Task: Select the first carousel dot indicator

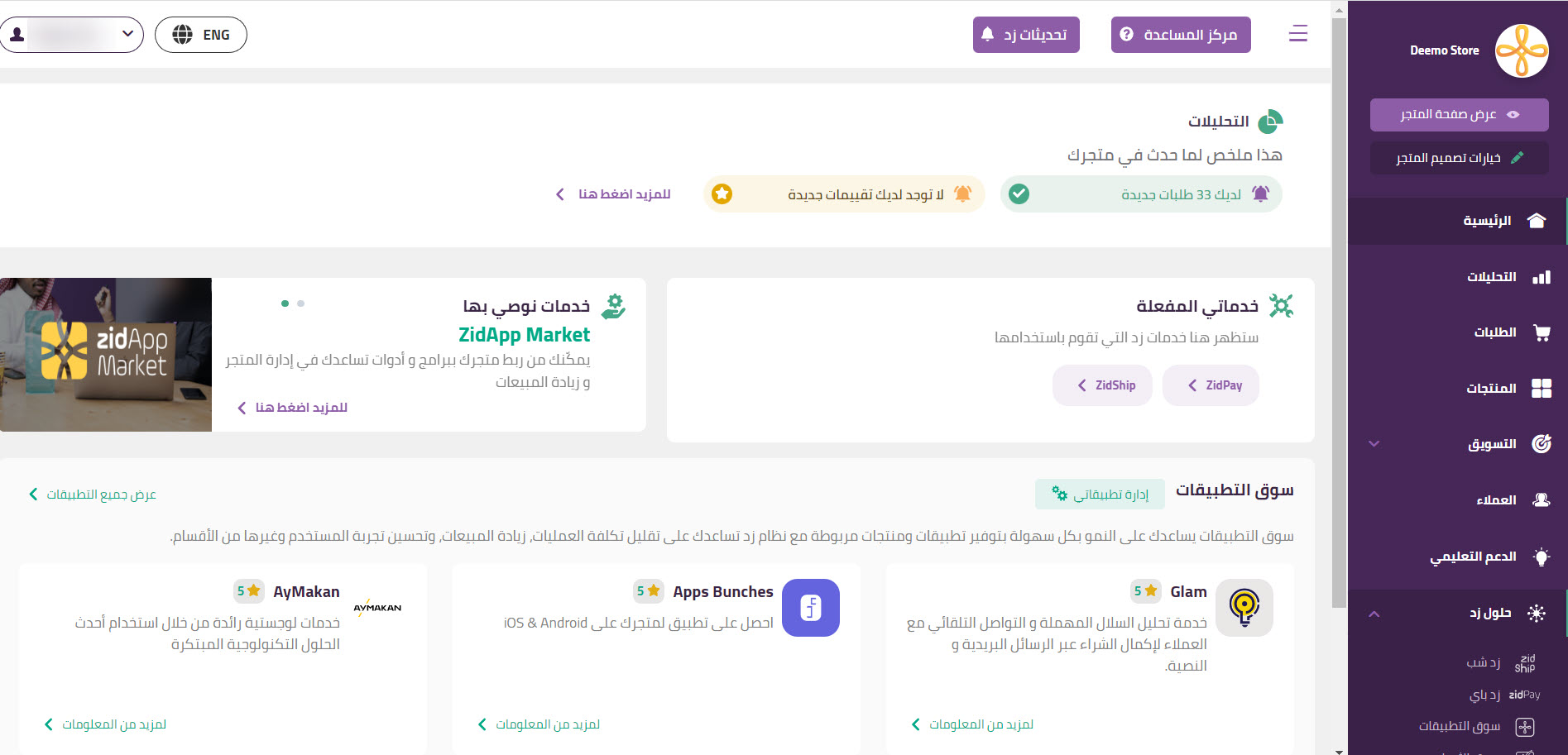Action: [285, 303]
